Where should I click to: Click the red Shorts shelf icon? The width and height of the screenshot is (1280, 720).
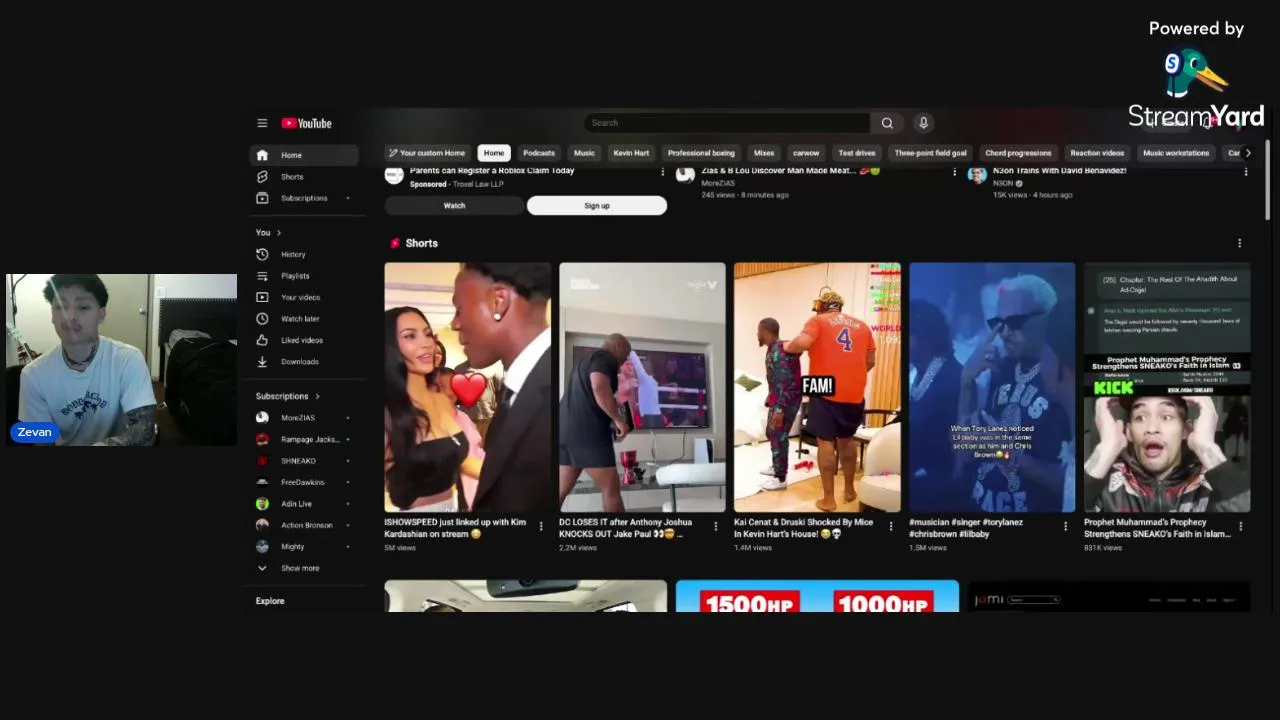[395, 243]
